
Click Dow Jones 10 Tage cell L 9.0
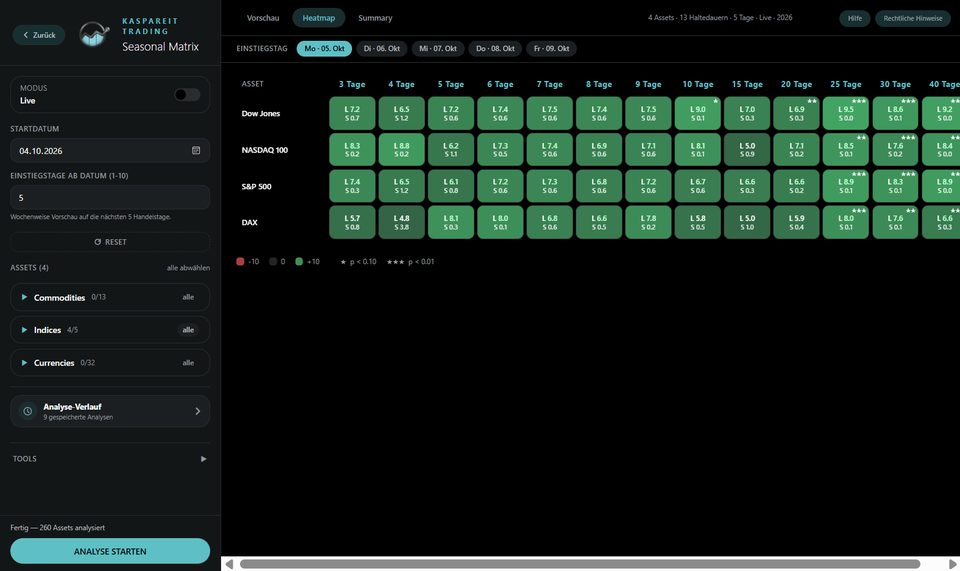point(697,113)
